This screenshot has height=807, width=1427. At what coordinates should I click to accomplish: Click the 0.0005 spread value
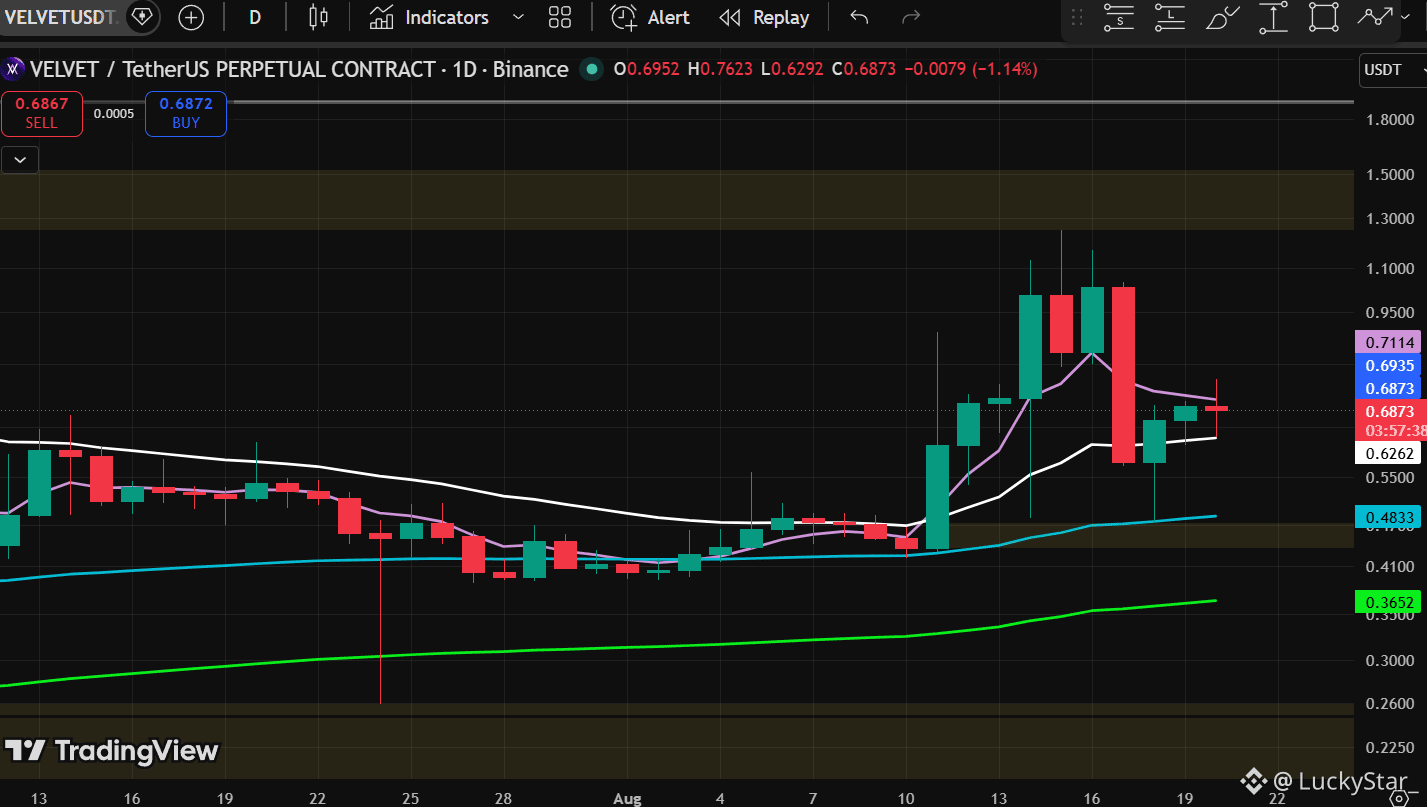[114, 113]
